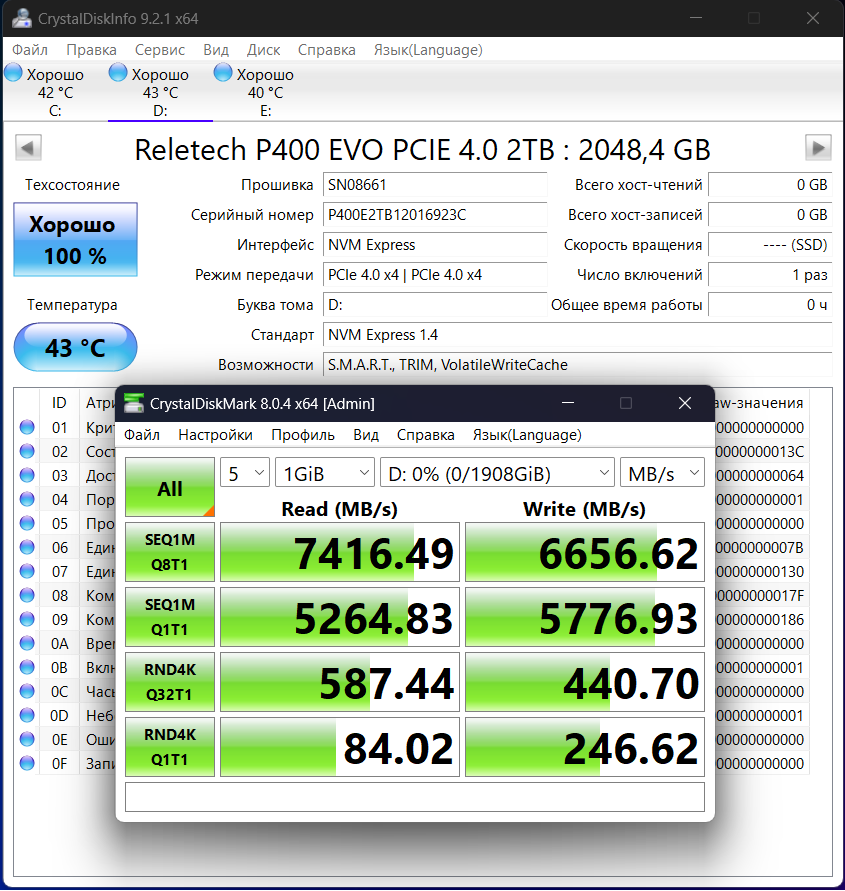Open the test count dropdown showing 5
Viewport: 845px width, 891px height.
[x=245, y=473]
